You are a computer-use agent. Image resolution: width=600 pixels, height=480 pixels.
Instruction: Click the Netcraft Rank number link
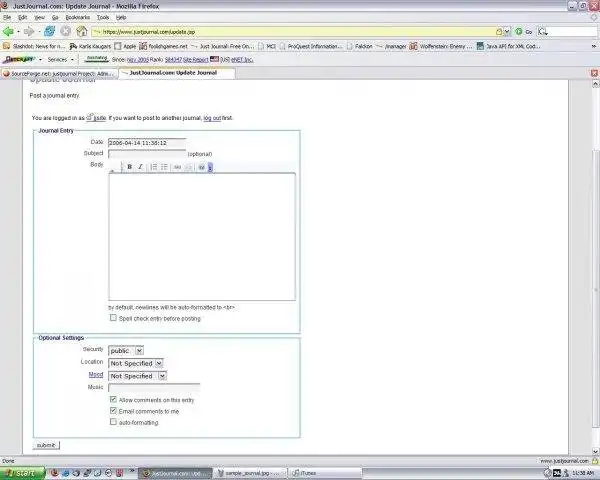[173, 60]
